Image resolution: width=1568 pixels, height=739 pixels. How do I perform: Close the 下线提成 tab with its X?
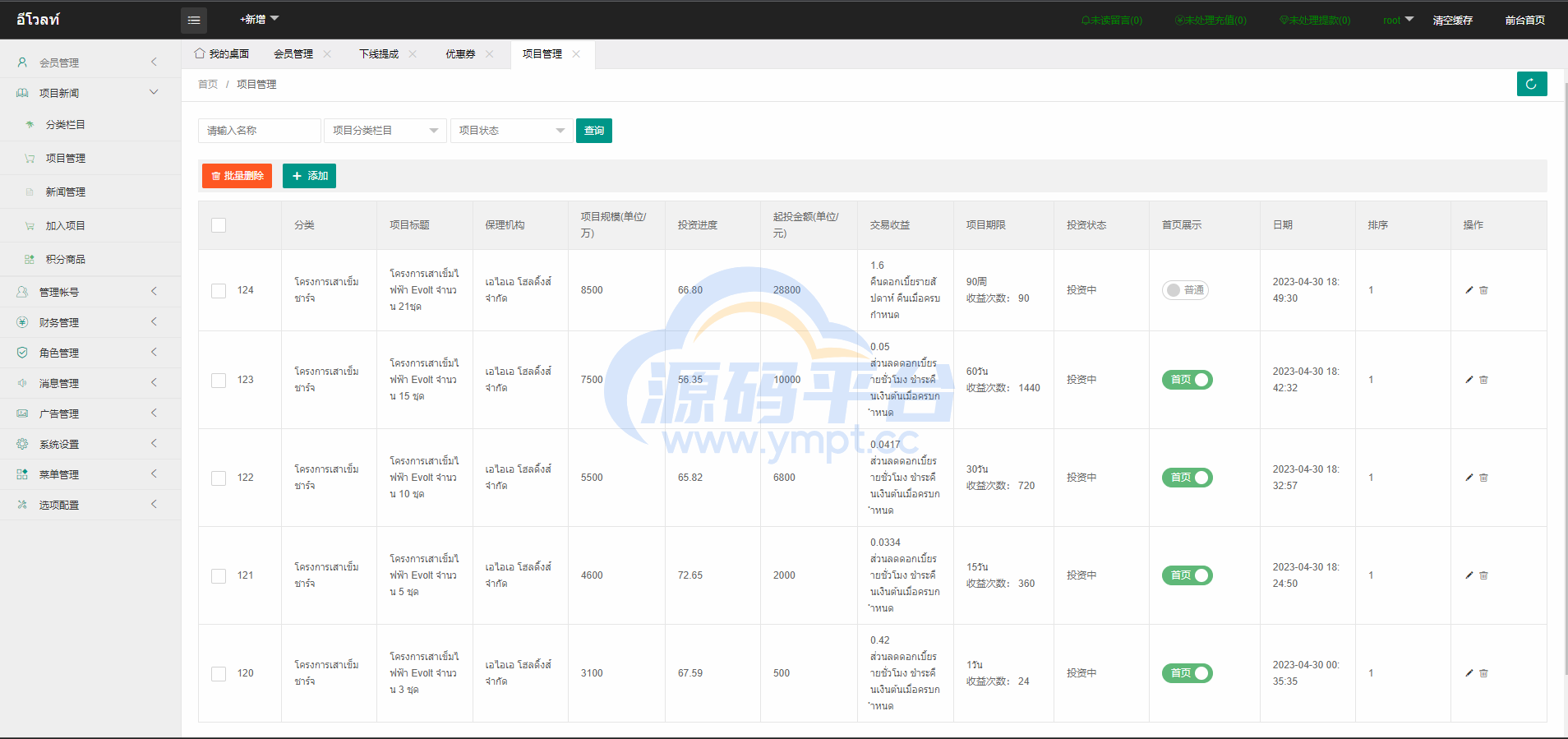413,54
